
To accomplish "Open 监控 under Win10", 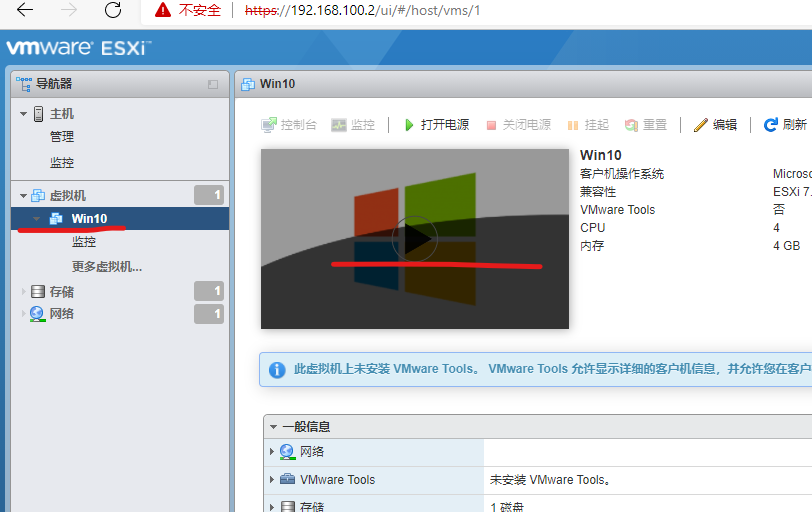I will (84, 242).
